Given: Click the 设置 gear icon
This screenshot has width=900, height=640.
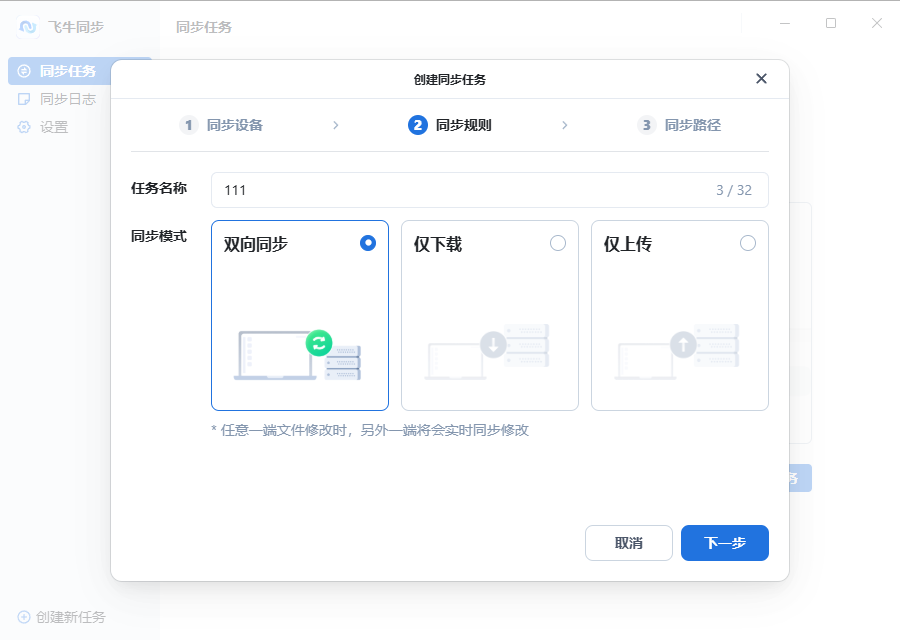Looking at the screenshot, I should pos(24,127).
